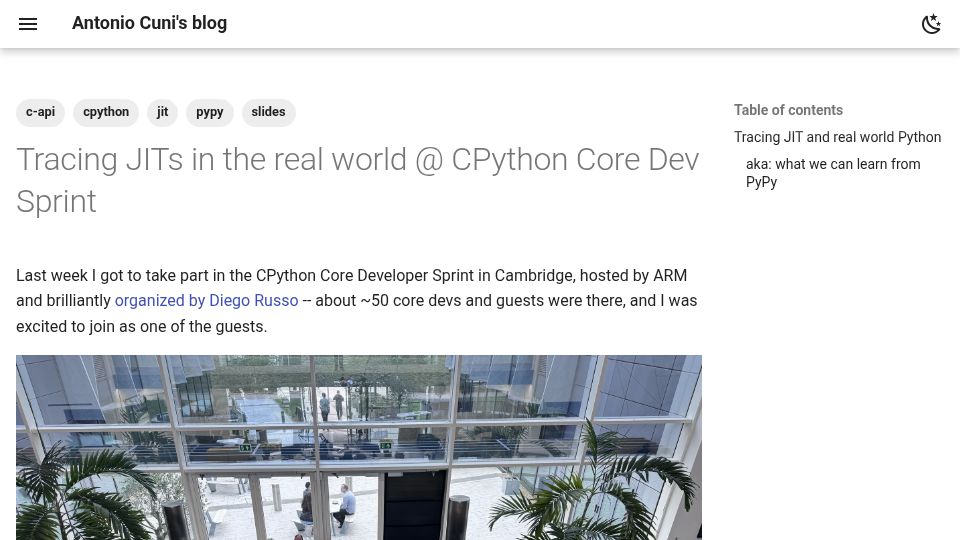Select the c-api tag
Viewport: 960px width, 540px height.
click(x=40, y=113)
